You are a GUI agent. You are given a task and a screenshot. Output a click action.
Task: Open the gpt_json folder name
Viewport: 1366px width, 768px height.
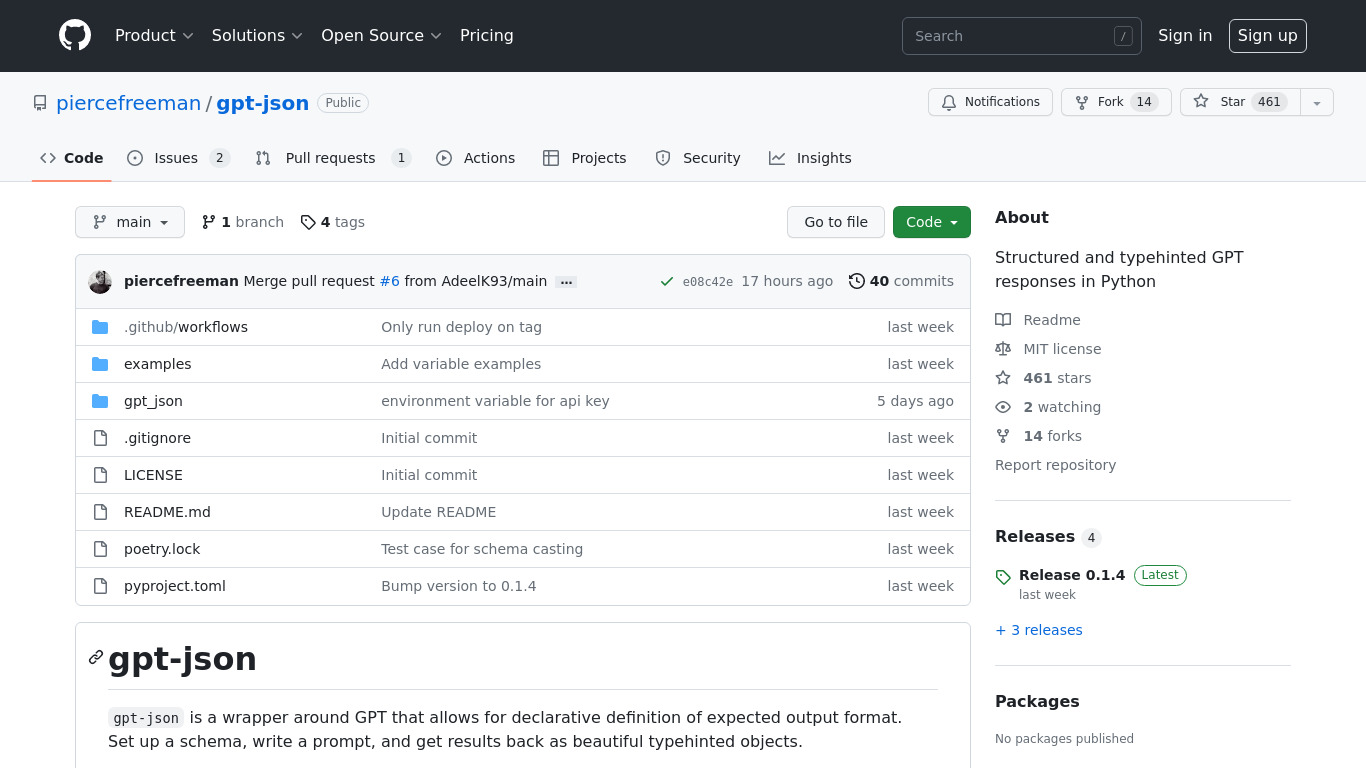pos(153,401)
